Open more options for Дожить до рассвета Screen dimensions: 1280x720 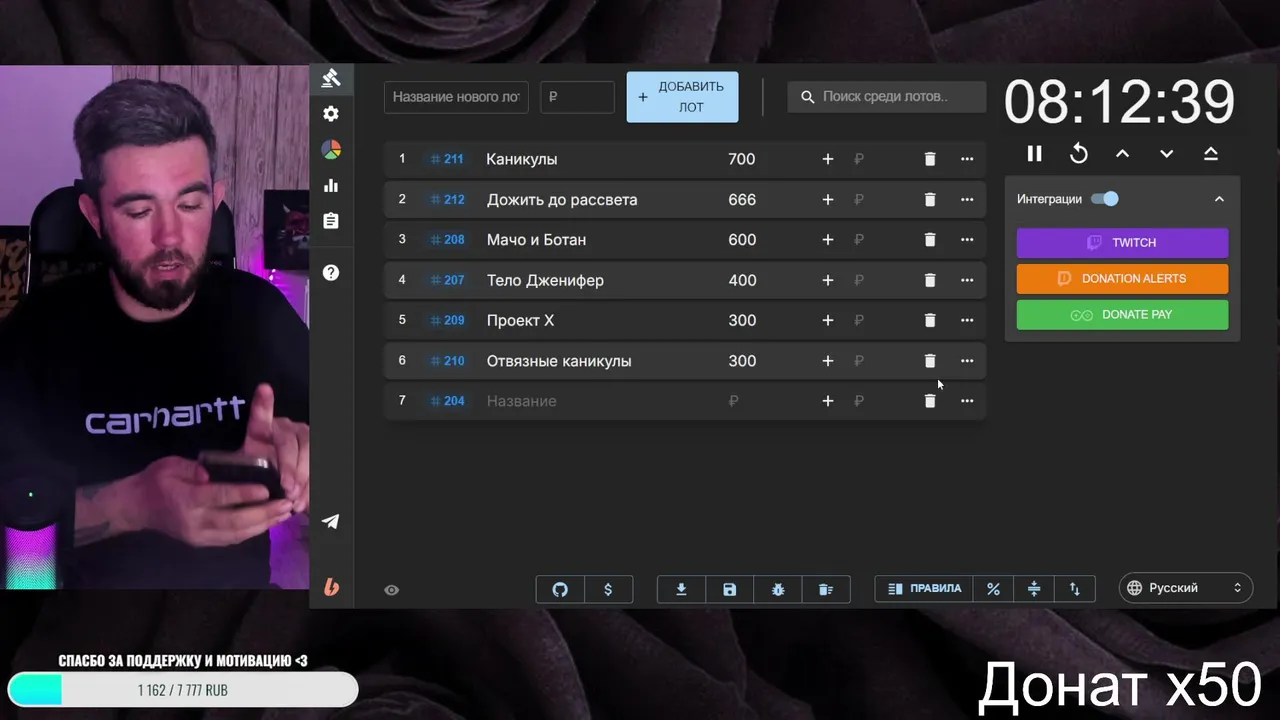[x=967, y=200]
